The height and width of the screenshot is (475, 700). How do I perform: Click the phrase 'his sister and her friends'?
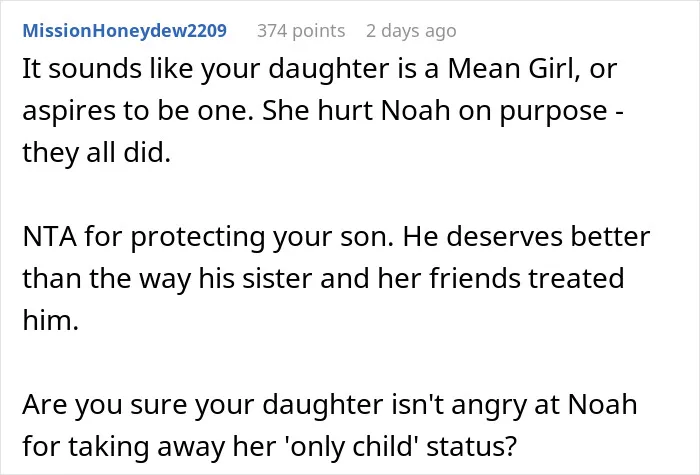click(360, 278)
